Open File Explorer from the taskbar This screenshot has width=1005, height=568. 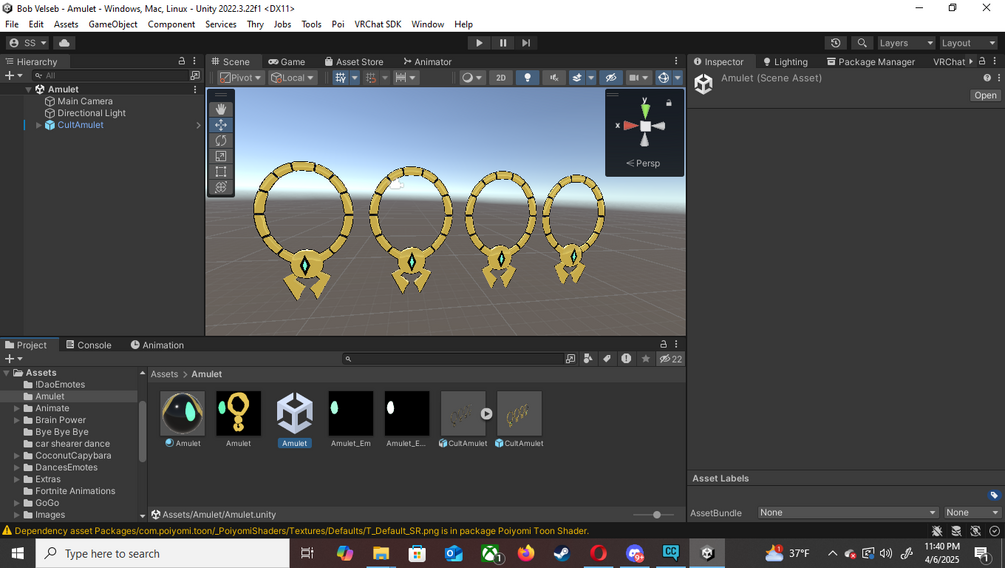click(381, 553)
